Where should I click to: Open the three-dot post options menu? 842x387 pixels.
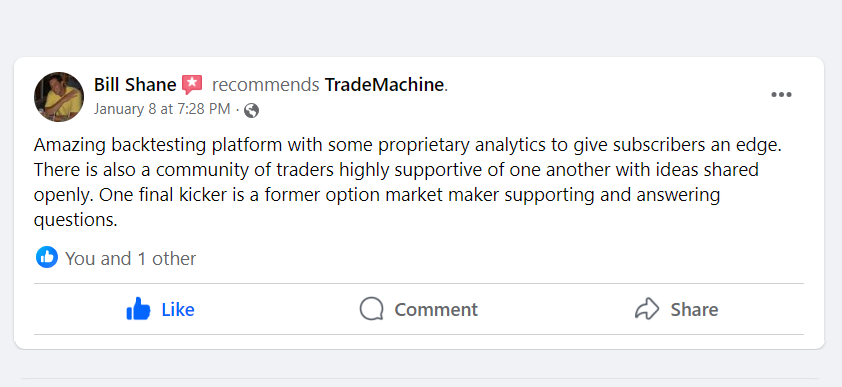tap(781, 95)
